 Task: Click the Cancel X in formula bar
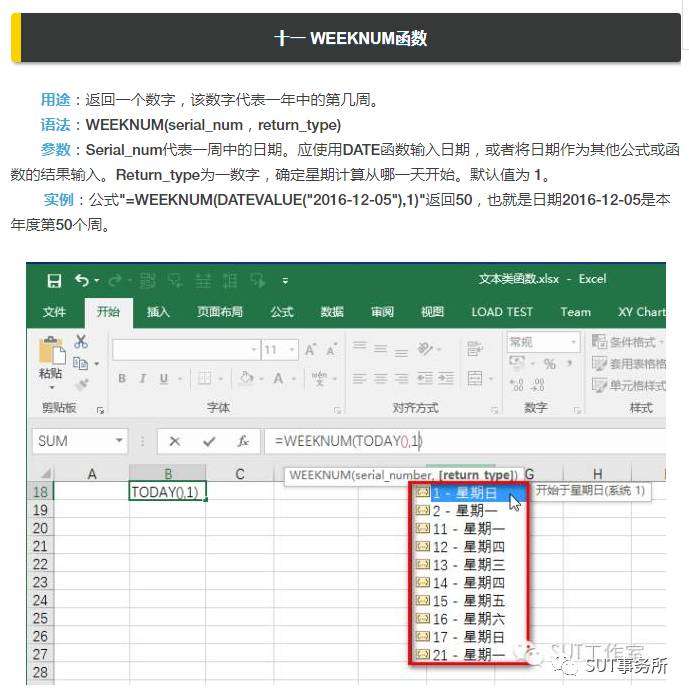175,441
